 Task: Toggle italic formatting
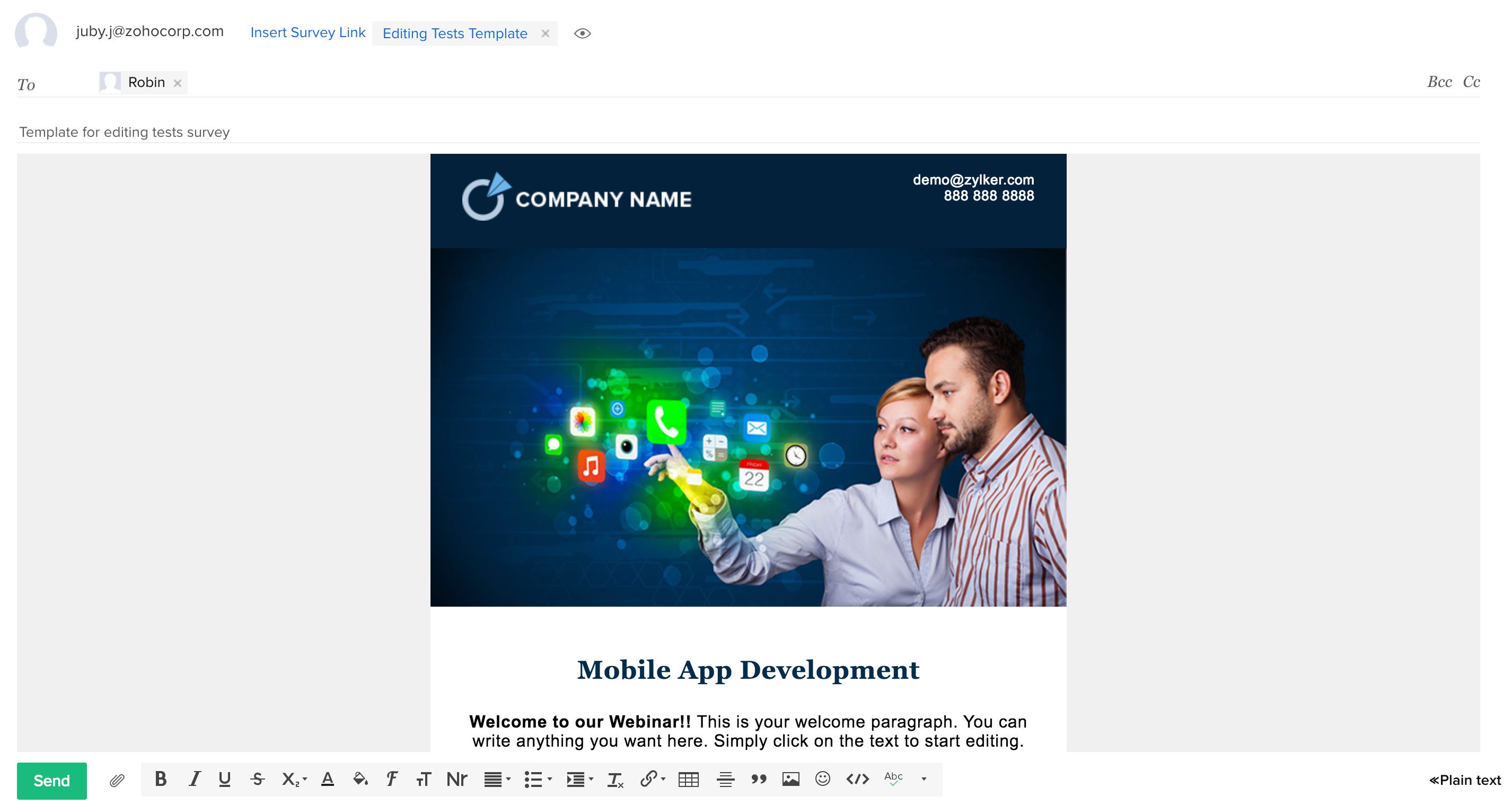(194, 779)
